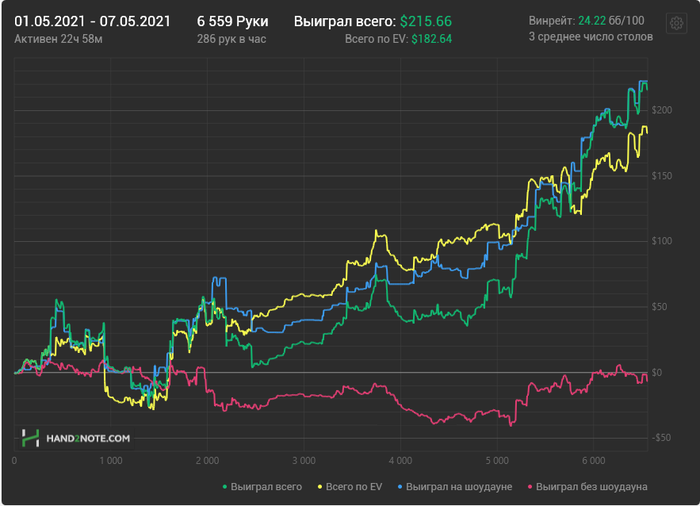Toggle the 'Всего по EV' yellow legend series
Screen dimensions: 700x506
350,487
